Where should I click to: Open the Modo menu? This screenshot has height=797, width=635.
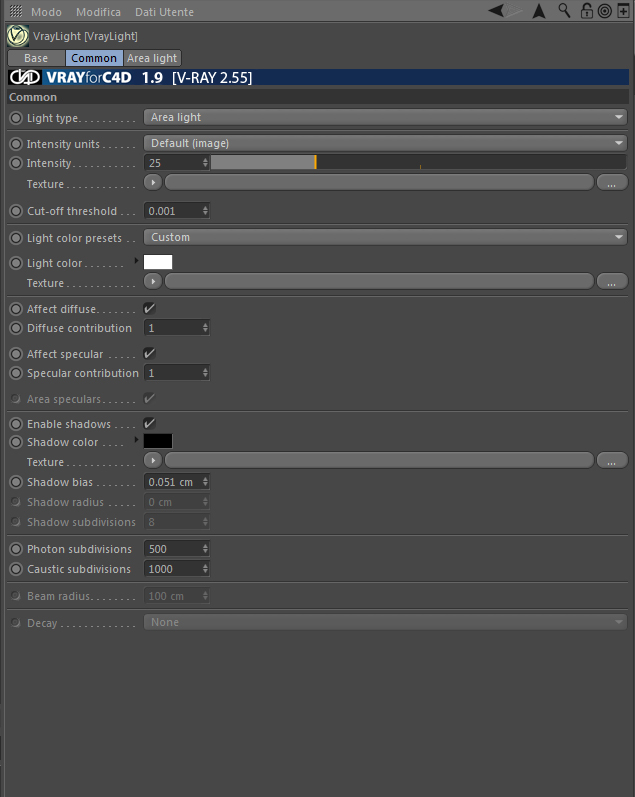click(46, 12)
